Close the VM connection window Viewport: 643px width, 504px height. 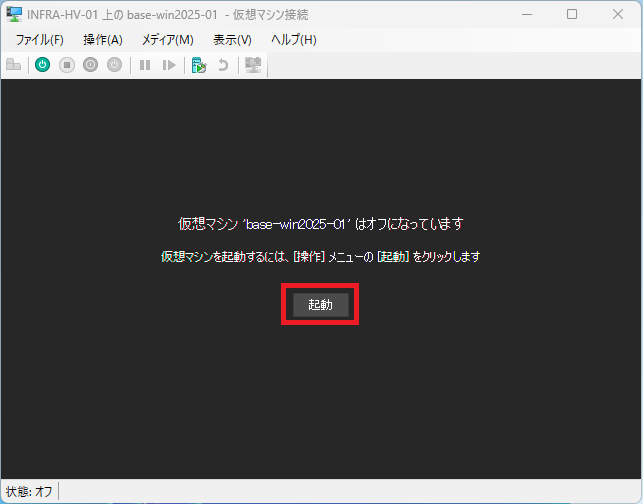(x=618, y=14)
